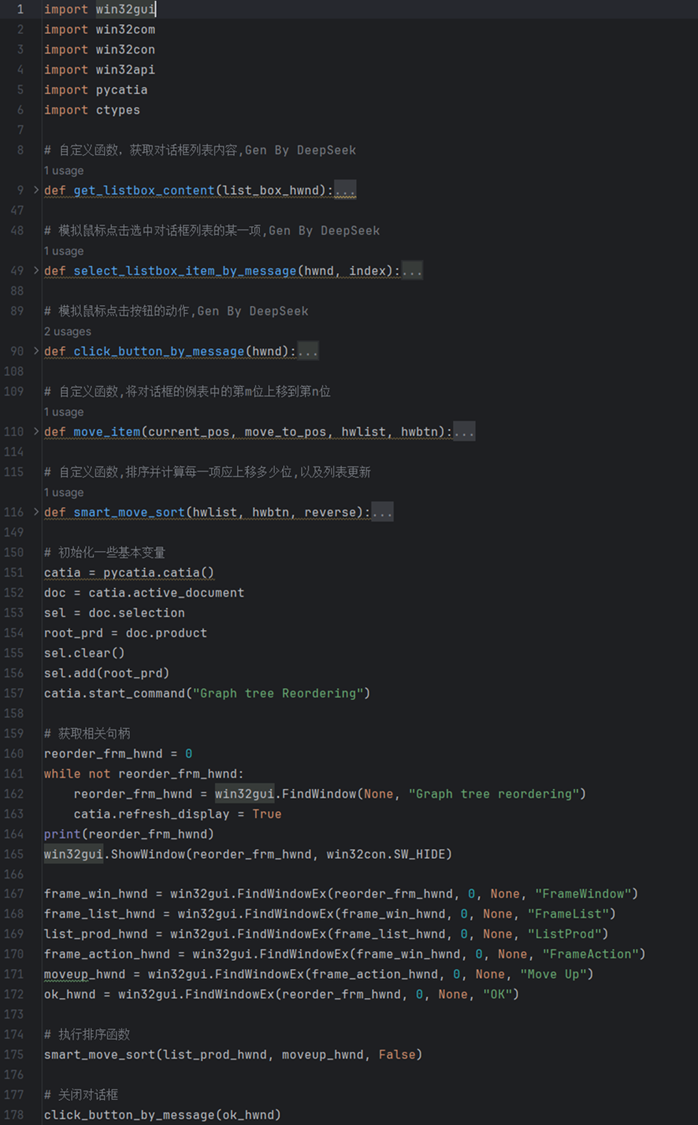Click the string "Graph tree reordering" in FindWindow
Image resolution: width=698 pixels, height=1125 pixels.
click(x=494, y=794)
